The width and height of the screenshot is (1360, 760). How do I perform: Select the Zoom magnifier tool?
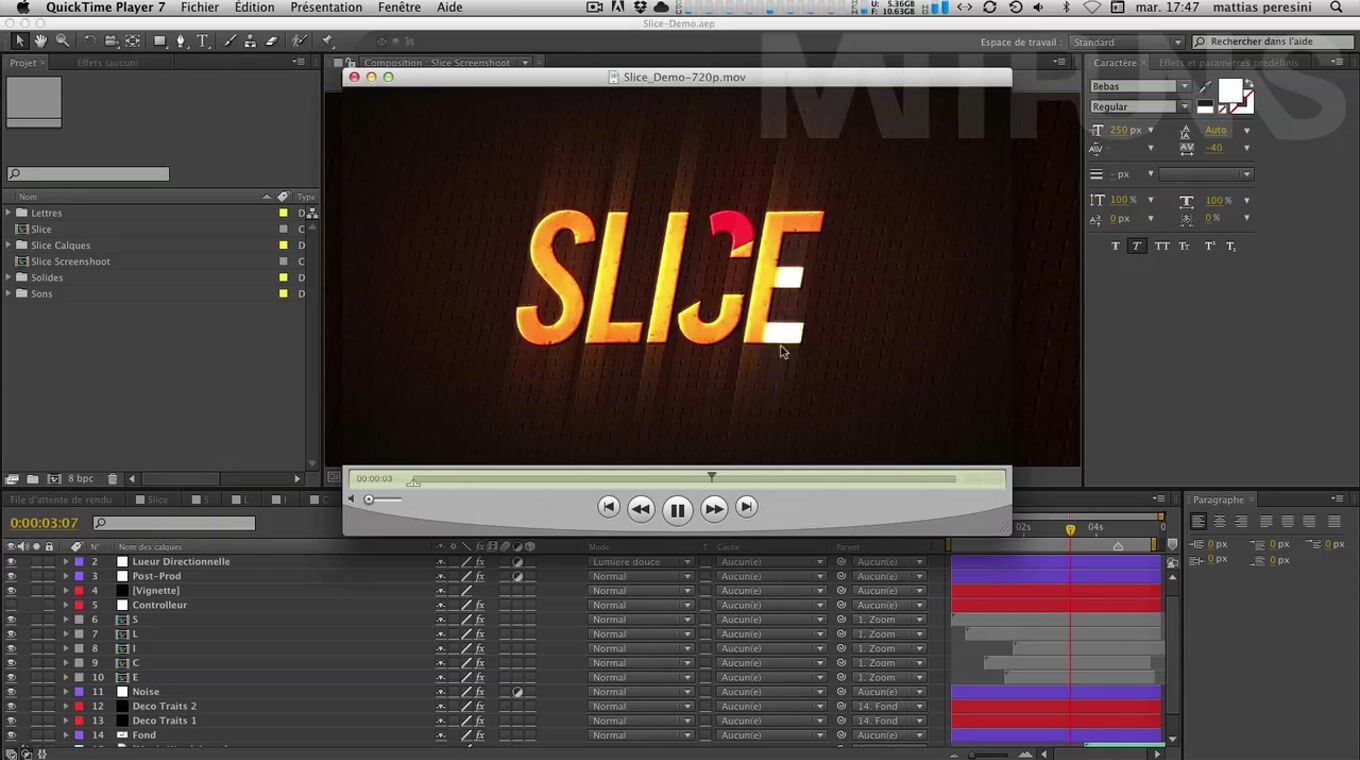click(x=62, y=41)
